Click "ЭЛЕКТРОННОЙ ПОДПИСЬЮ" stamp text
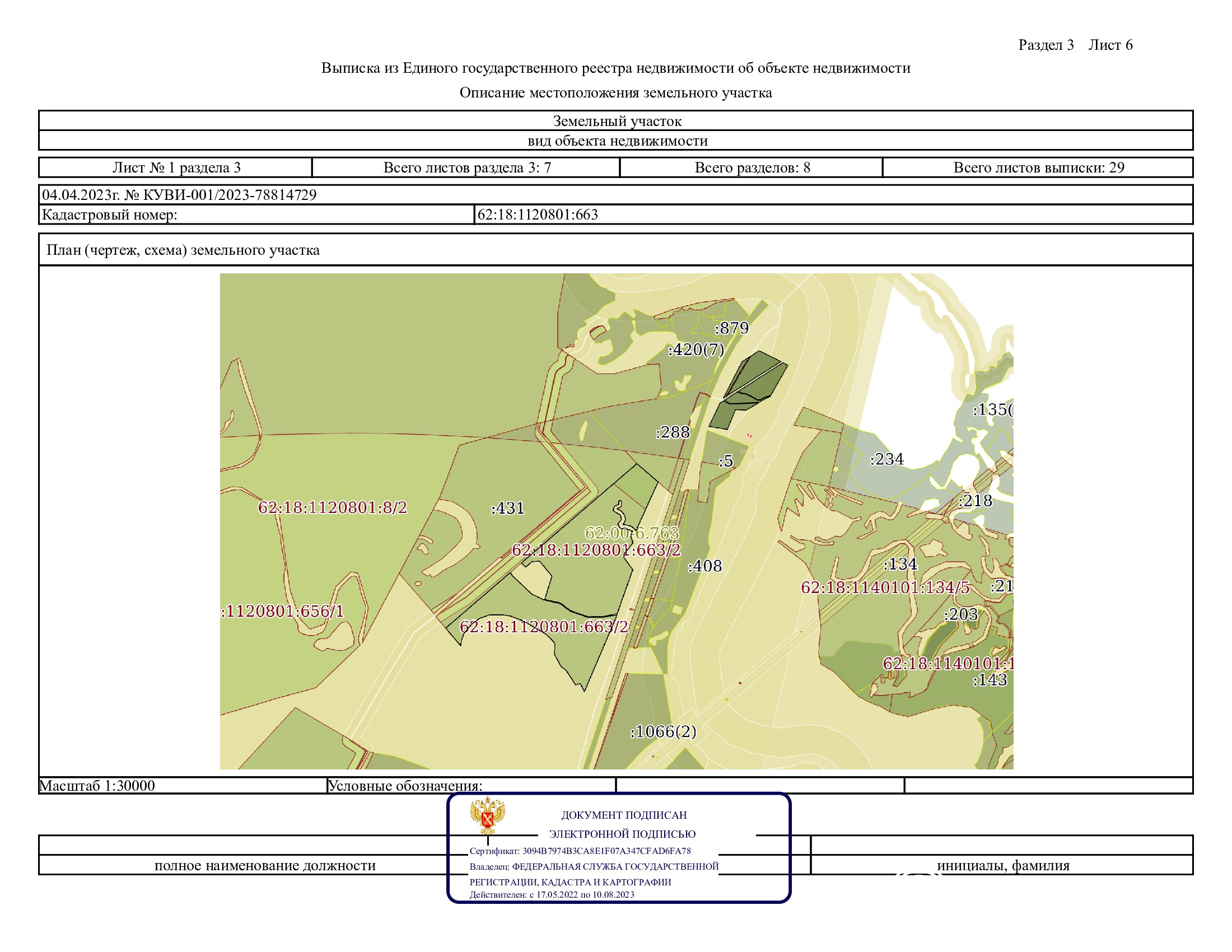The width and height of the screenshot is (1232, 952). [622, 834]
